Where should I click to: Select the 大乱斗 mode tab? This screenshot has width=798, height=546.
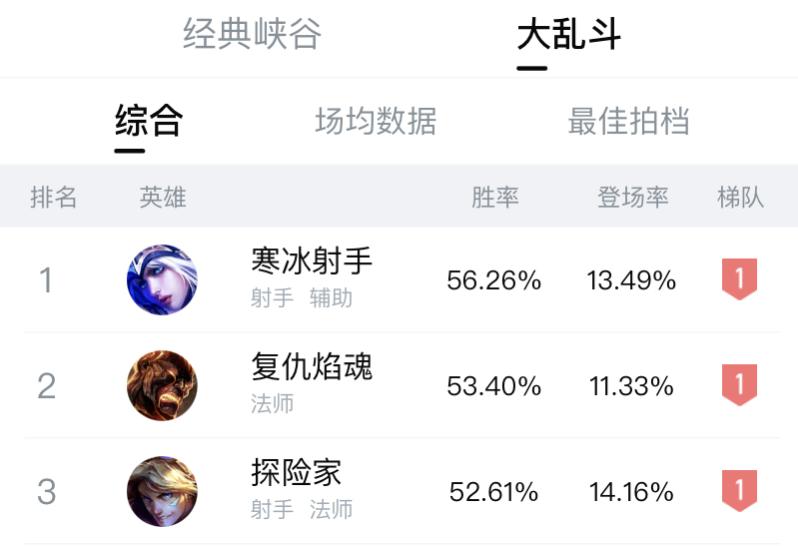569,35
